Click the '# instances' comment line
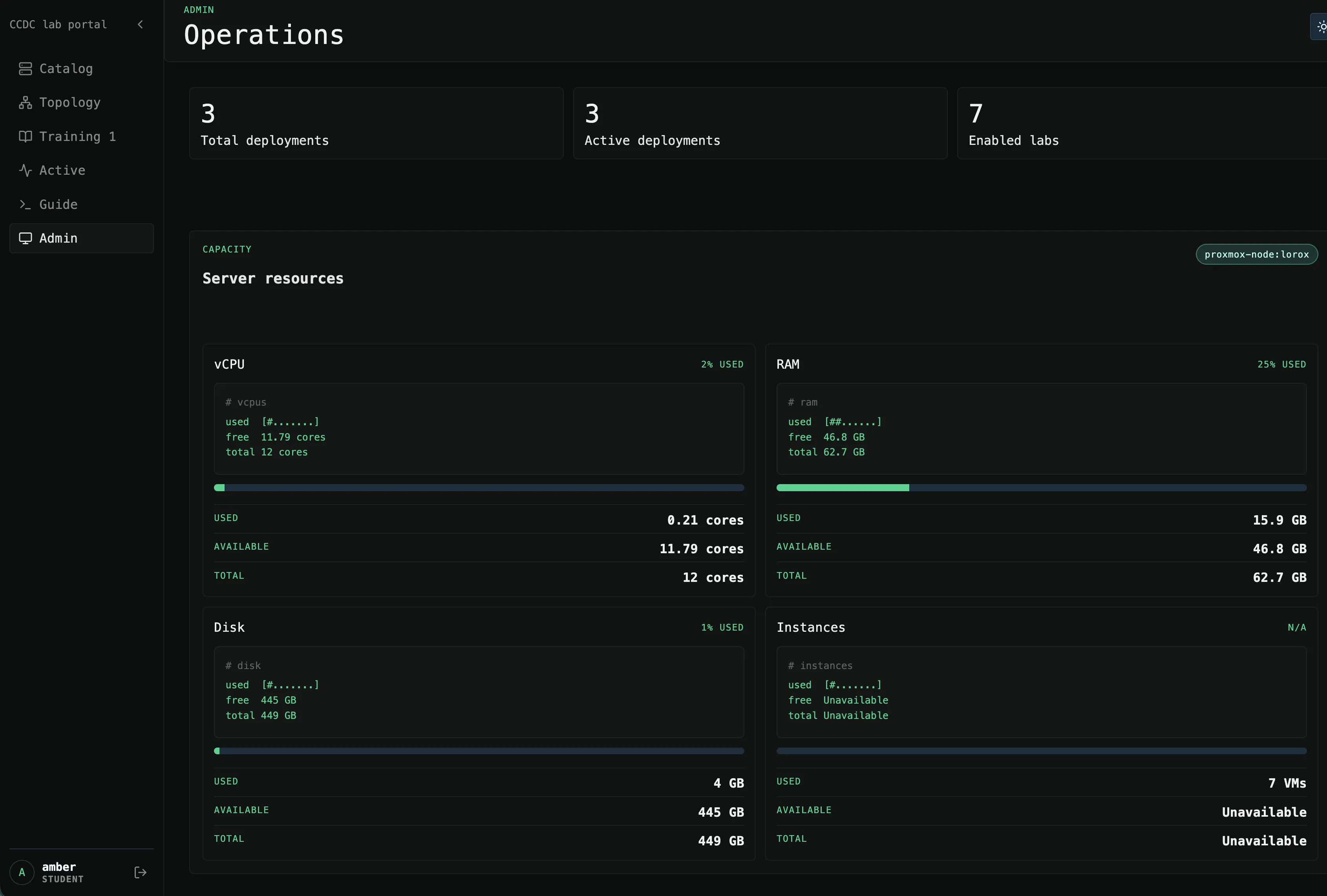Viewport: 1327px width, 896px height. click(x=820, y=666)
